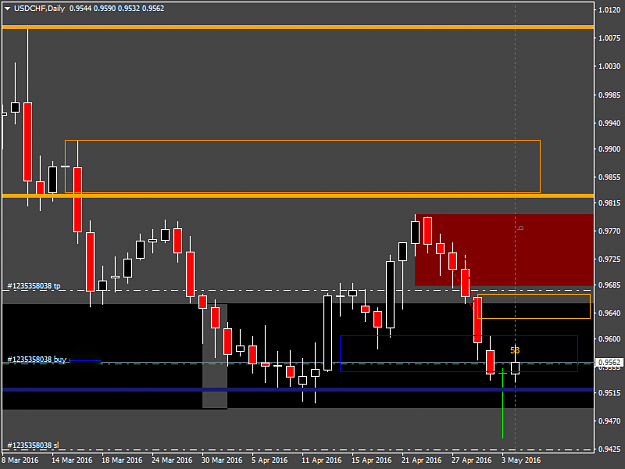Click the 3 May 2016 date label
625x469 pixels.
coord(521,460)
